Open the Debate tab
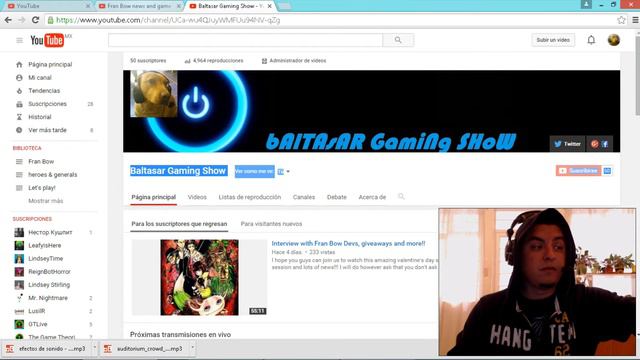The height and width of the screenshot is (360, 640). [337, 197]
